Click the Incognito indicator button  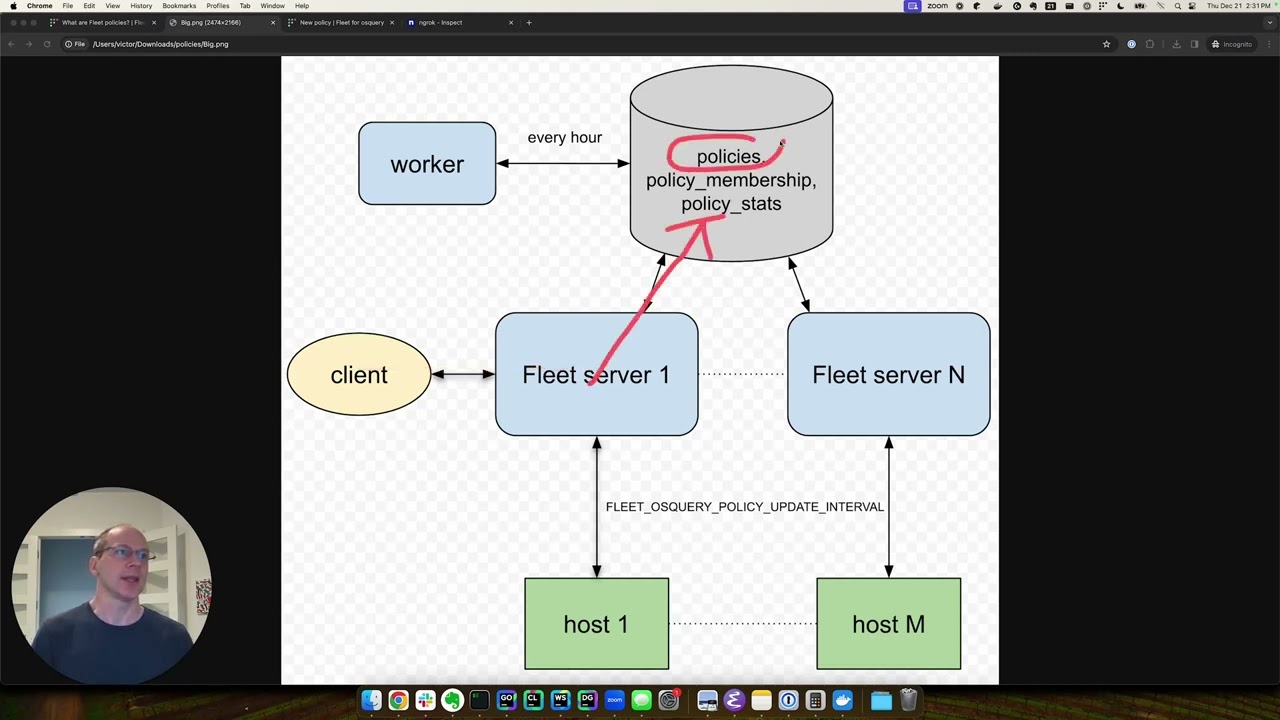pos(1232,44)
